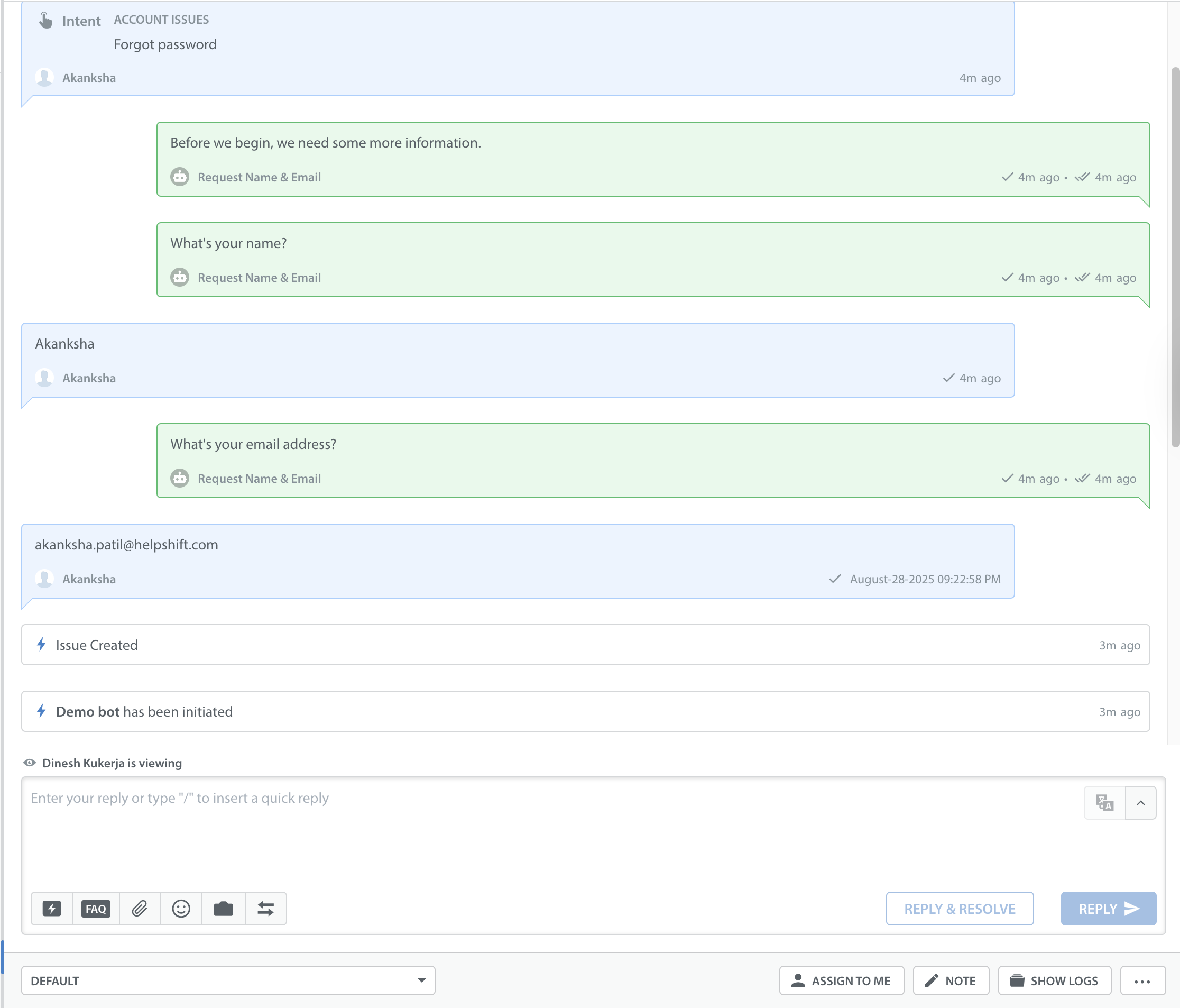The image size is (1180, 1008).
Task: Click the translate icon in reply box
Action: [1104, 802]
